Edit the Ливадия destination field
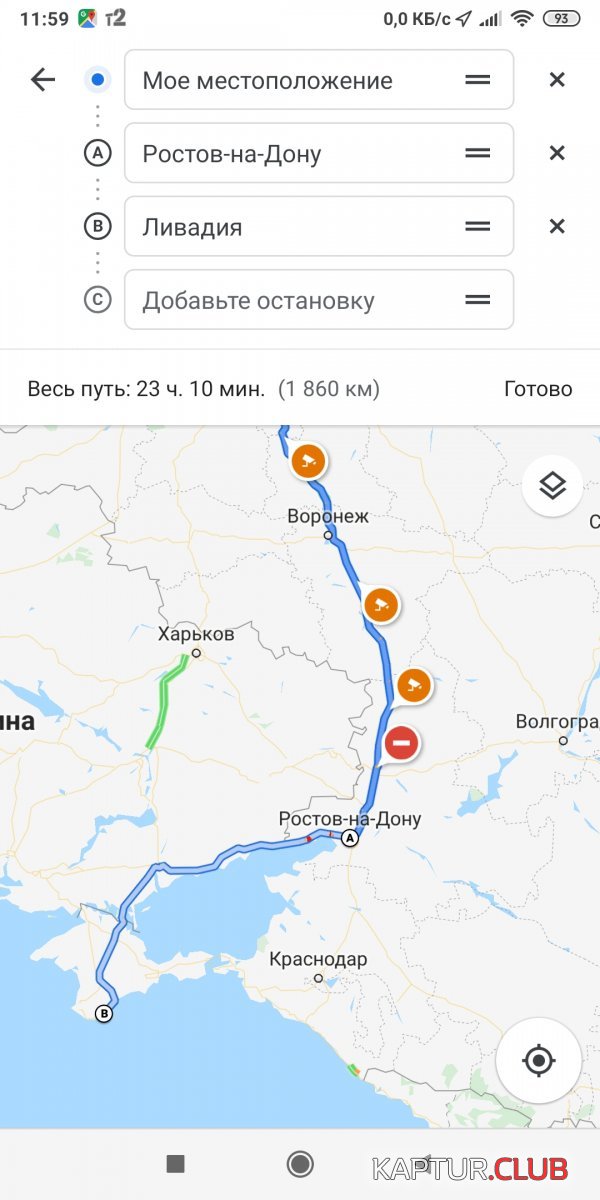 tap(319, 226)
